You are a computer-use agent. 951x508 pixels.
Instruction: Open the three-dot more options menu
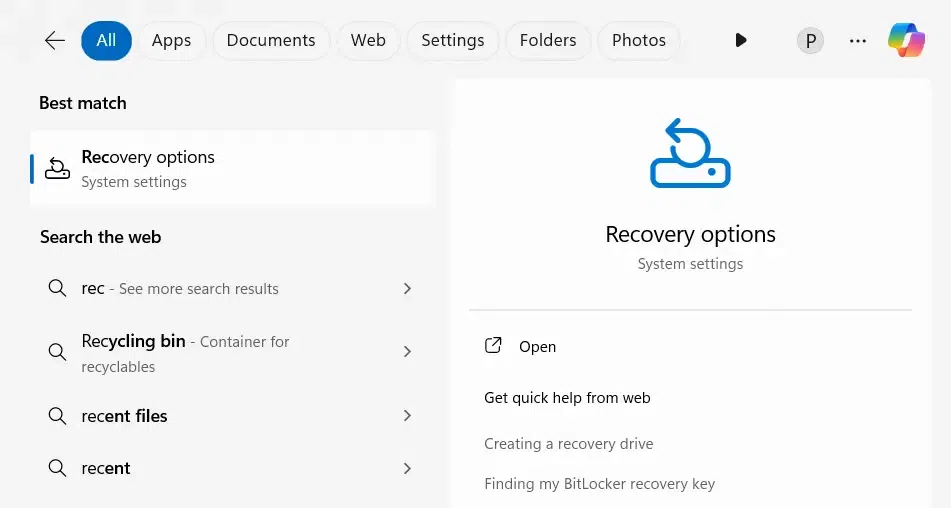pyautogui.click(x=857, y=41)
